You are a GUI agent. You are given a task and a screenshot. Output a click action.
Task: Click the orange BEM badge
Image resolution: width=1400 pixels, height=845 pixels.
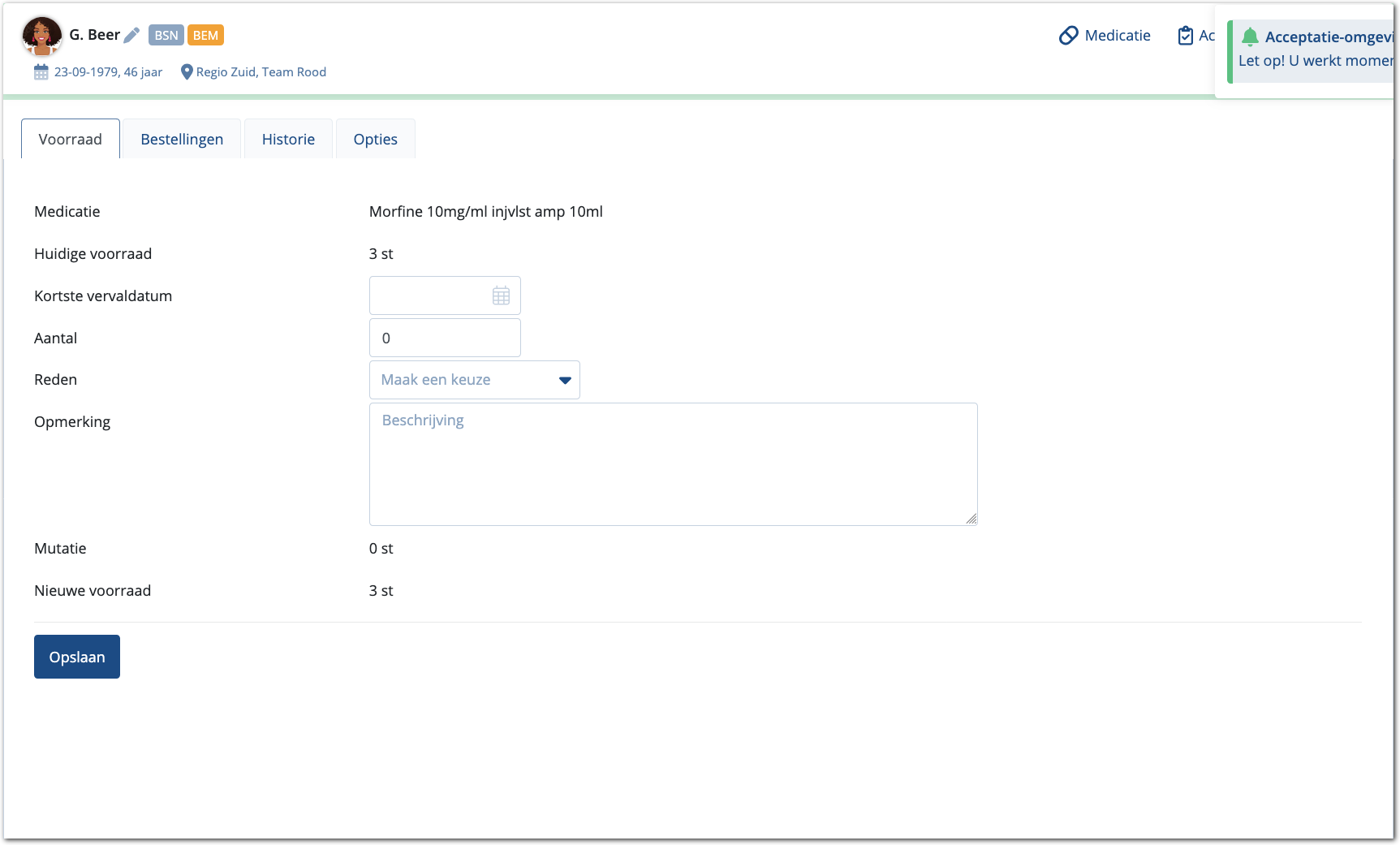(205, 35)
